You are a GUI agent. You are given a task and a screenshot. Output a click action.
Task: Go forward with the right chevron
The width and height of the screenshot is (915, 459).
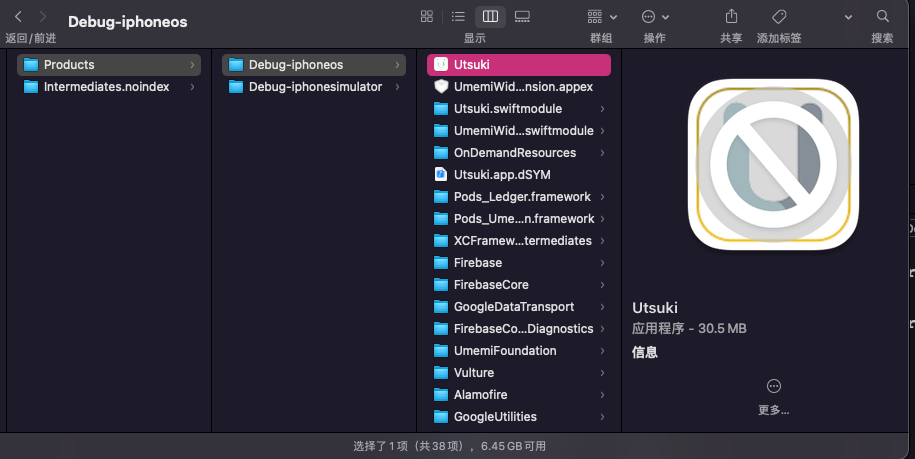[x=43, y=16]
